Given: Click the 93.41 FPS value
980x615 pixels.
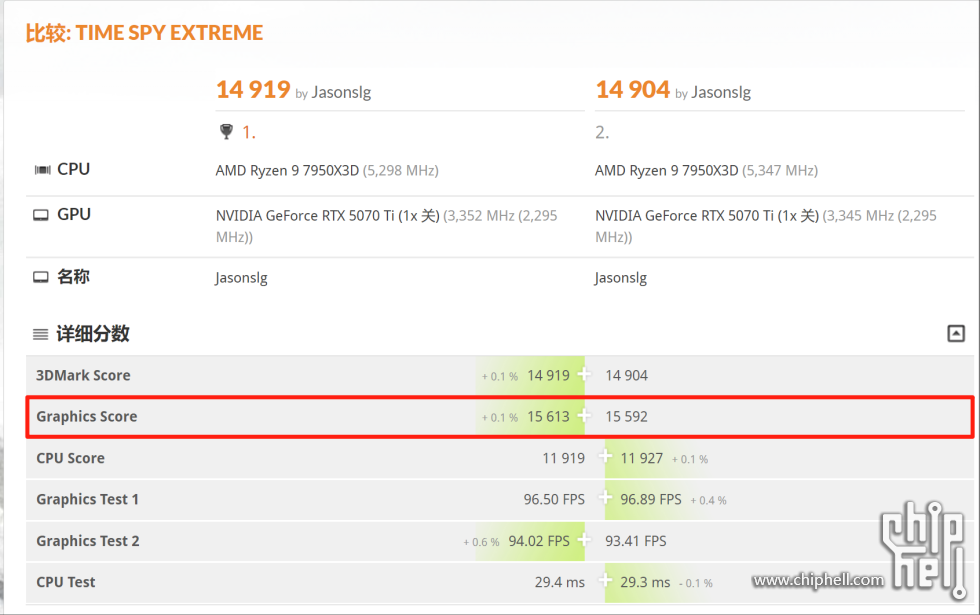Looking at the screenshot, I should pyautogui.click(x=636, y=541).
